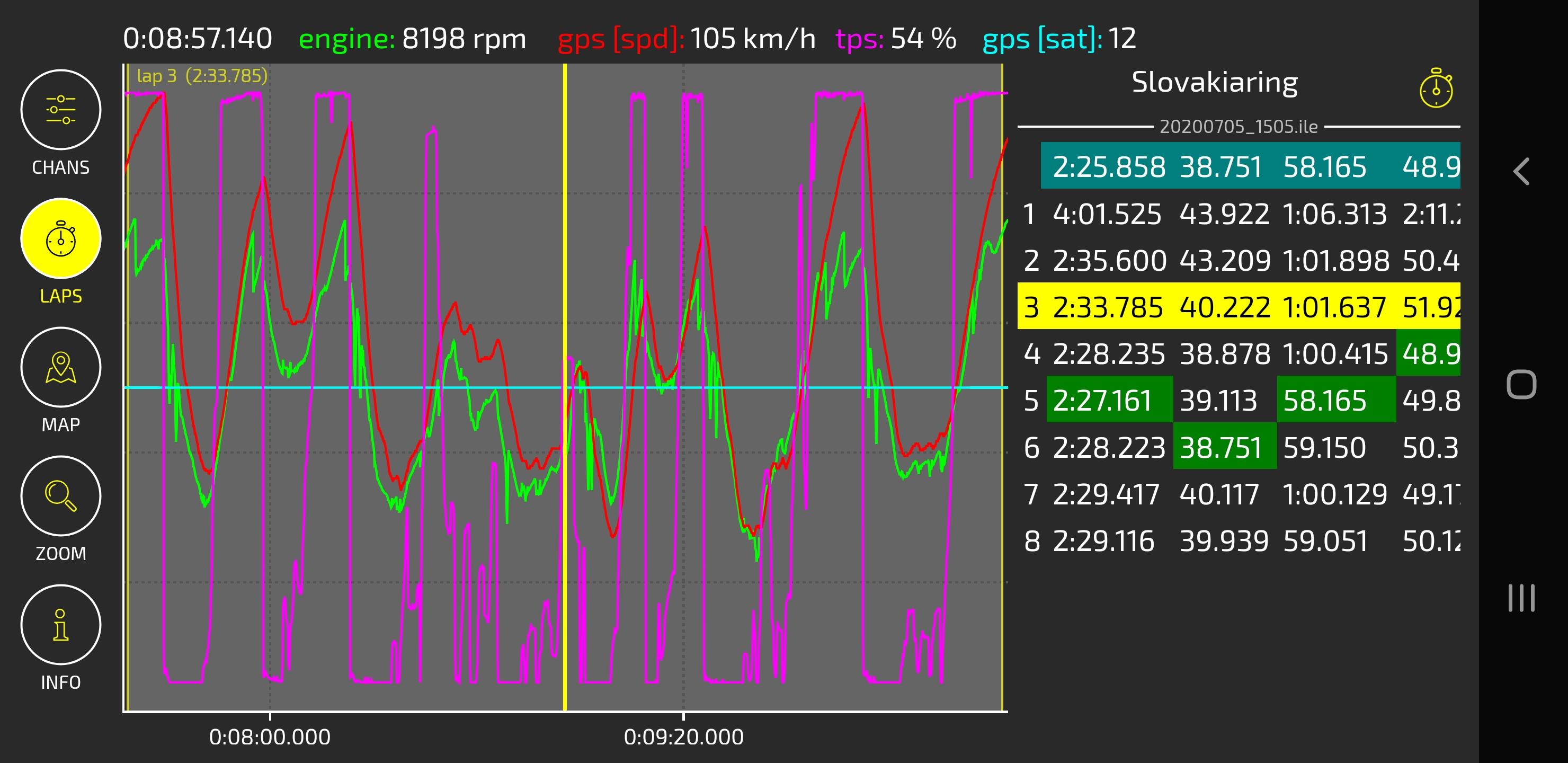
Task: Activate the ZOOM magnifier icon
Action: (x=61, y=496)
